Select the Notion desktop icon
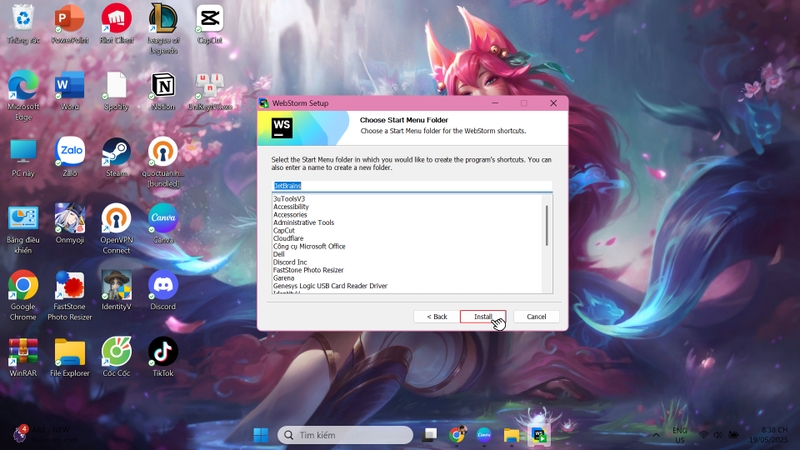 [163, 90]
